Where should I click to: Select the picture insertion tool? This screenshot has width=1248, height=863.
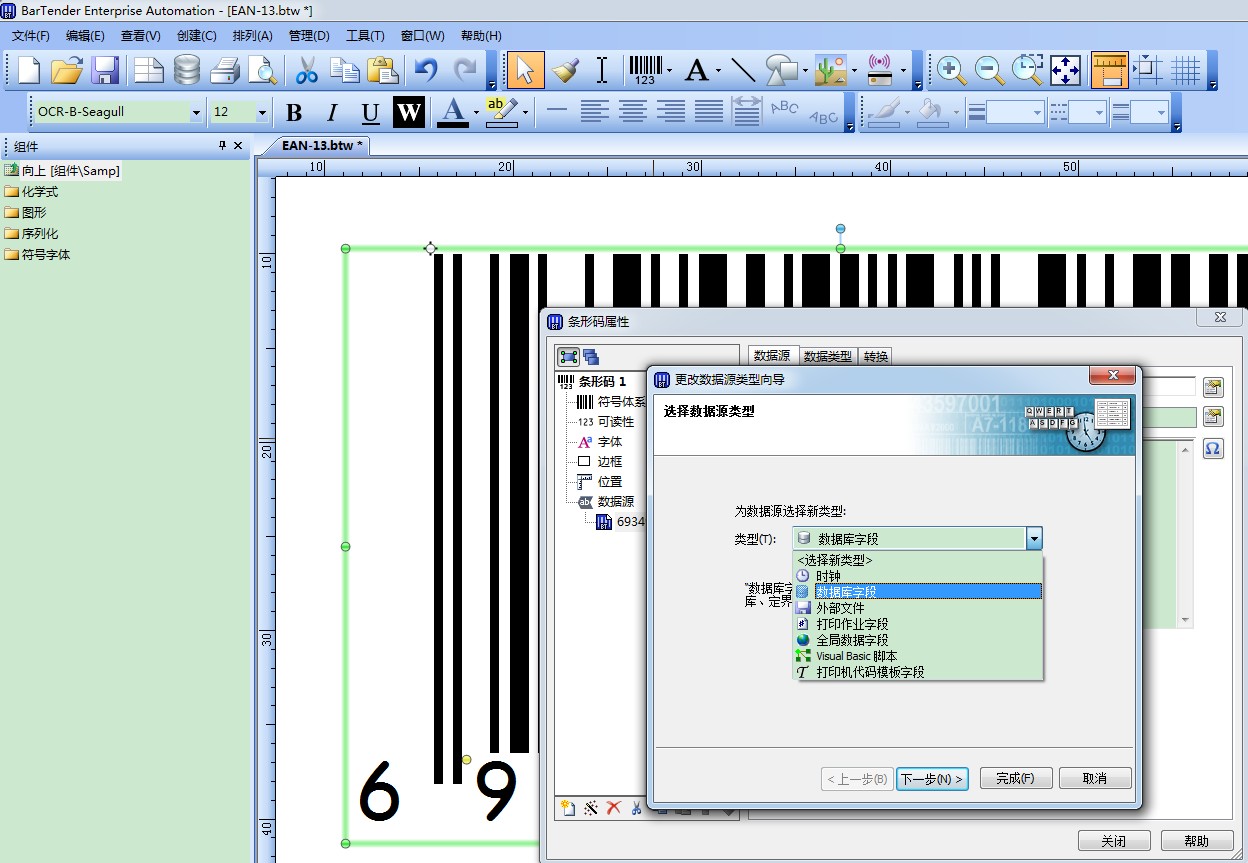[830, 71]
